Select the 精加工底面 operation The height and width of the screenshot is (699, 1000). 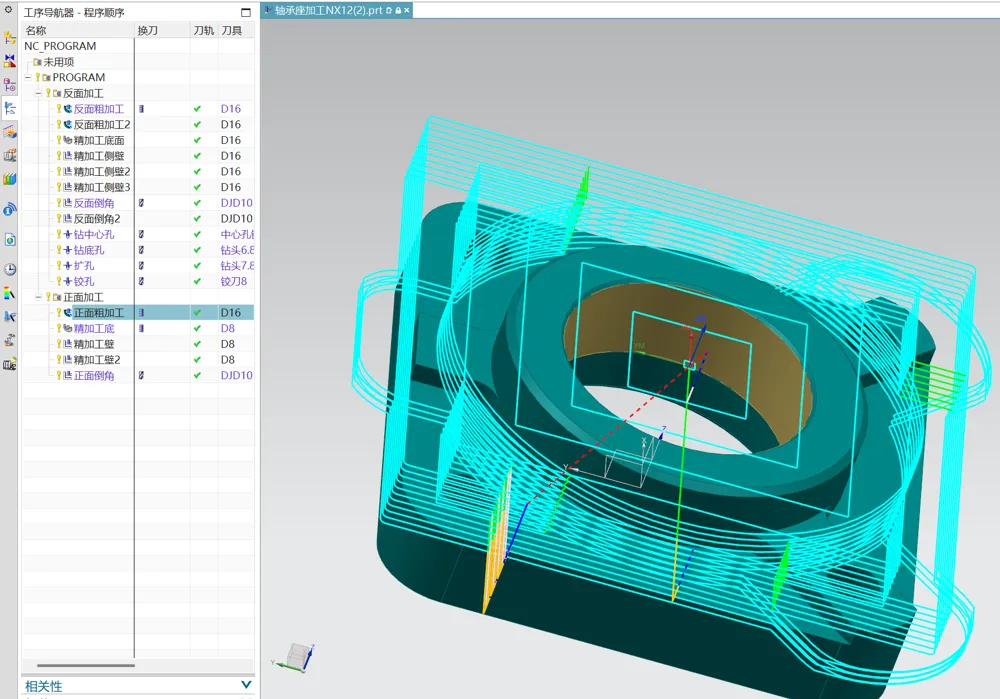pyautogui.click(x=99, y=140)
